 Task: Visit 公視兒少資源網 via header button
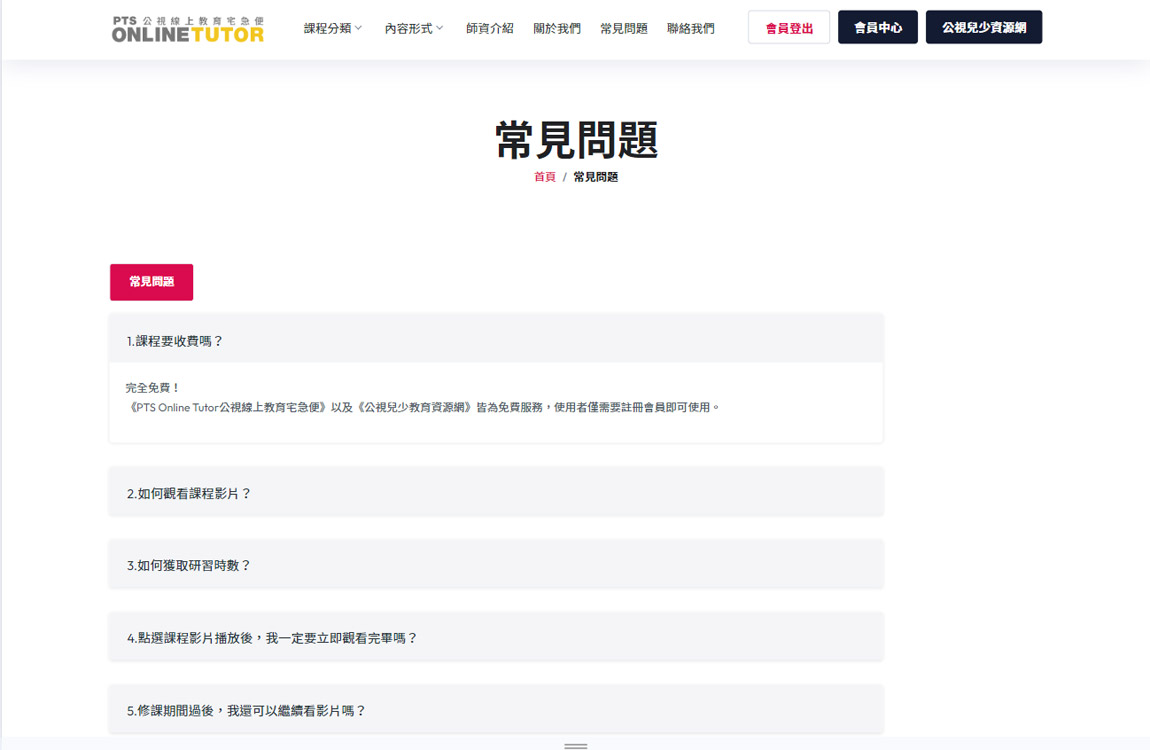pyautogui.click(x=983, y=28)
